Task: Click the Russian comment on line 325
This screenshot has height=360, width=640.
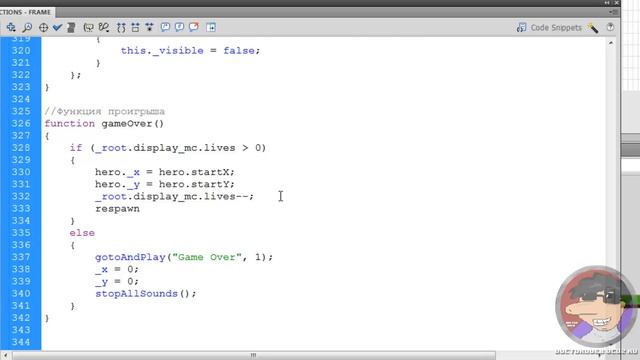Action: tap(104, 111)
